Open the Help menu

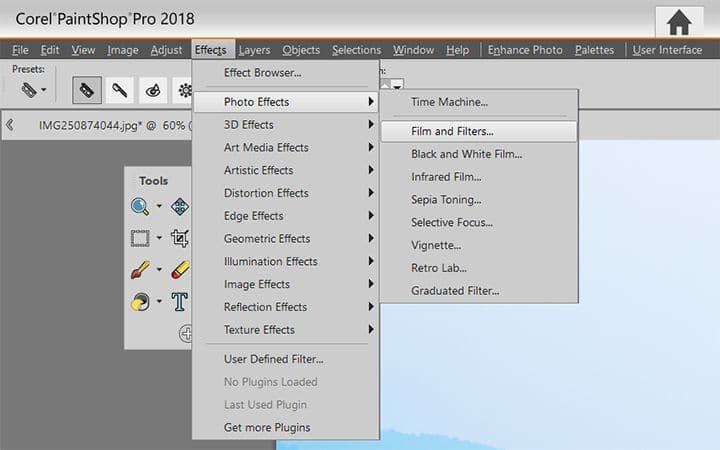pos(457,50)
